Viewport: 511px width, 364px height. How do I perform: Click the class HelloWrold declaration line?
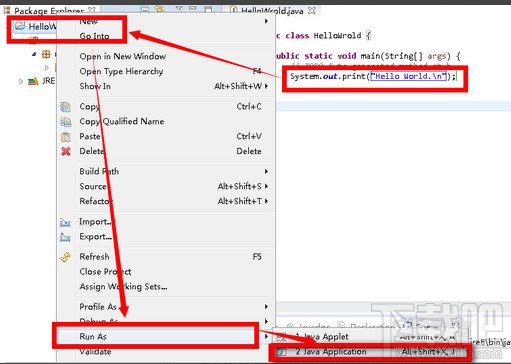coord(323,36)
